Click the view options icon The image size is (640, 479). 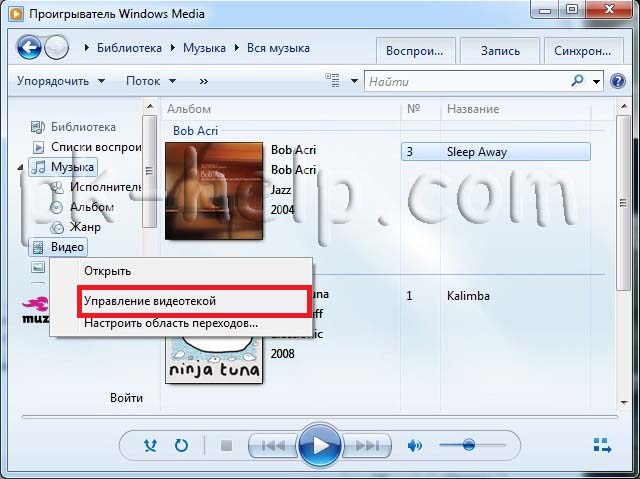click(332, 80)
